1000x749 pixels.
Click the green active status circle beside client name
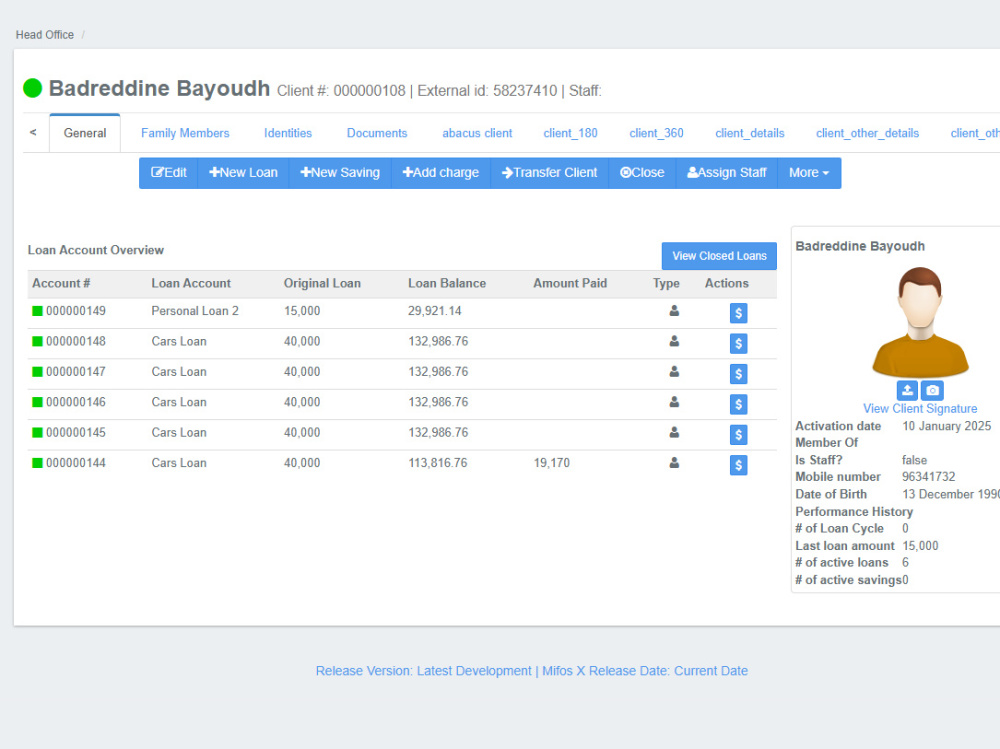point(33,88)
